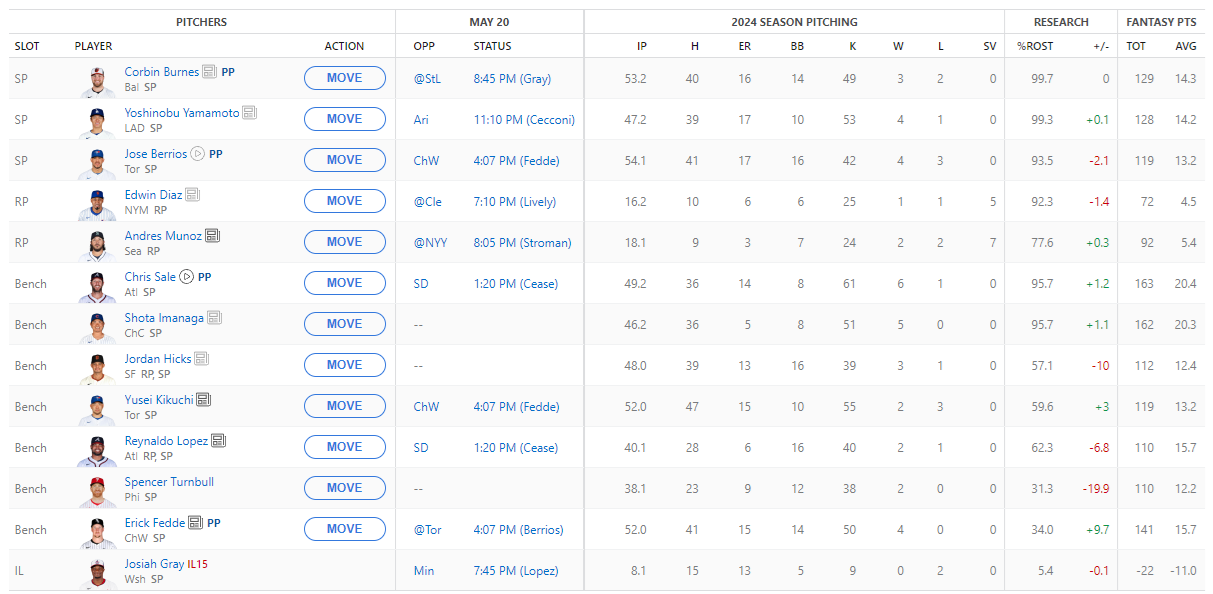View the news icon for Shota Imanaga

214,318
